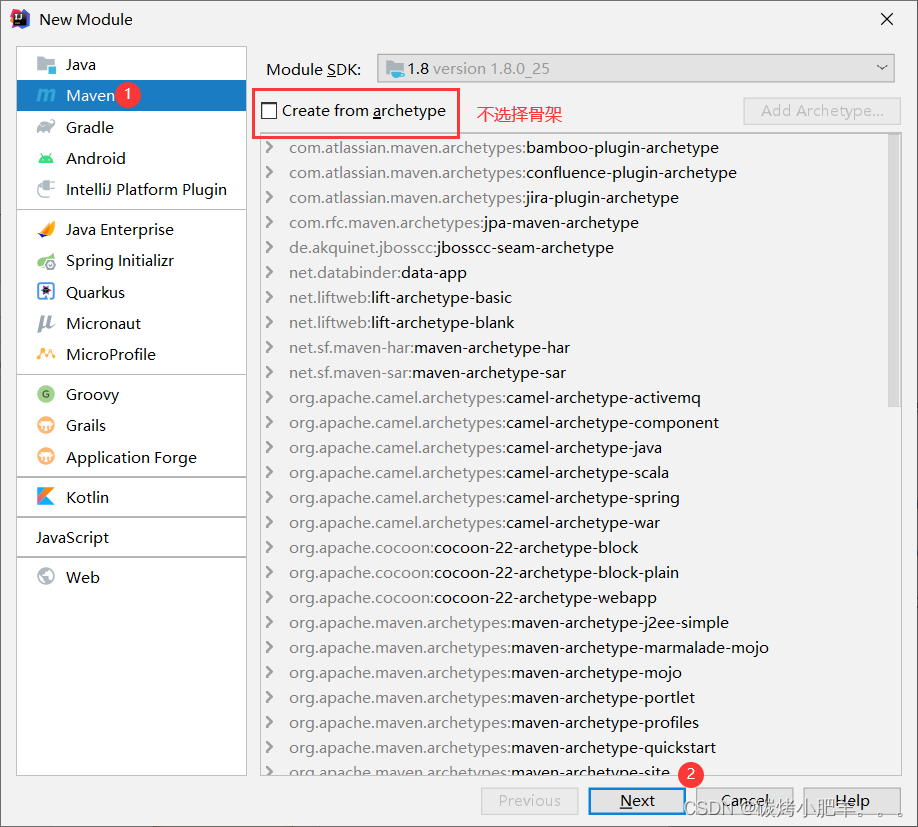Choose Spring Initializr module type

pyautogui.click(x=132, y=261)
